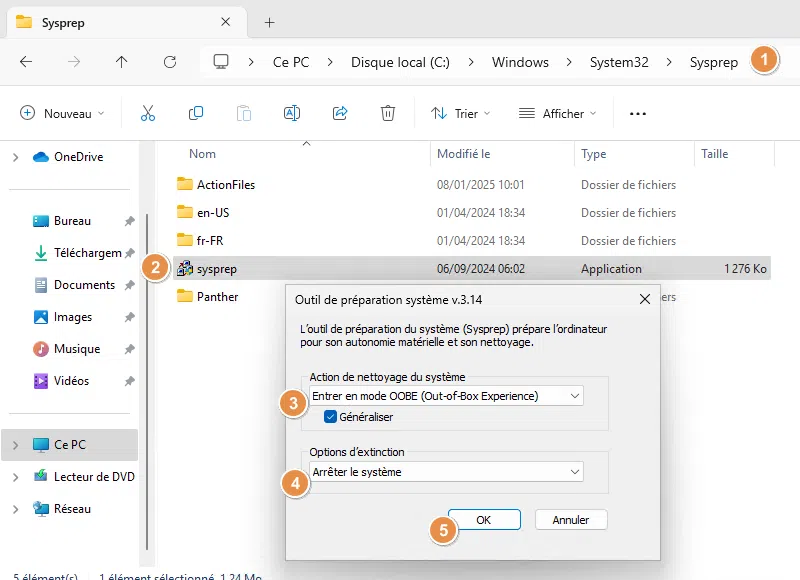Expand the OneDrive tree node
The image size is (800, 580).
pos(15,157)
